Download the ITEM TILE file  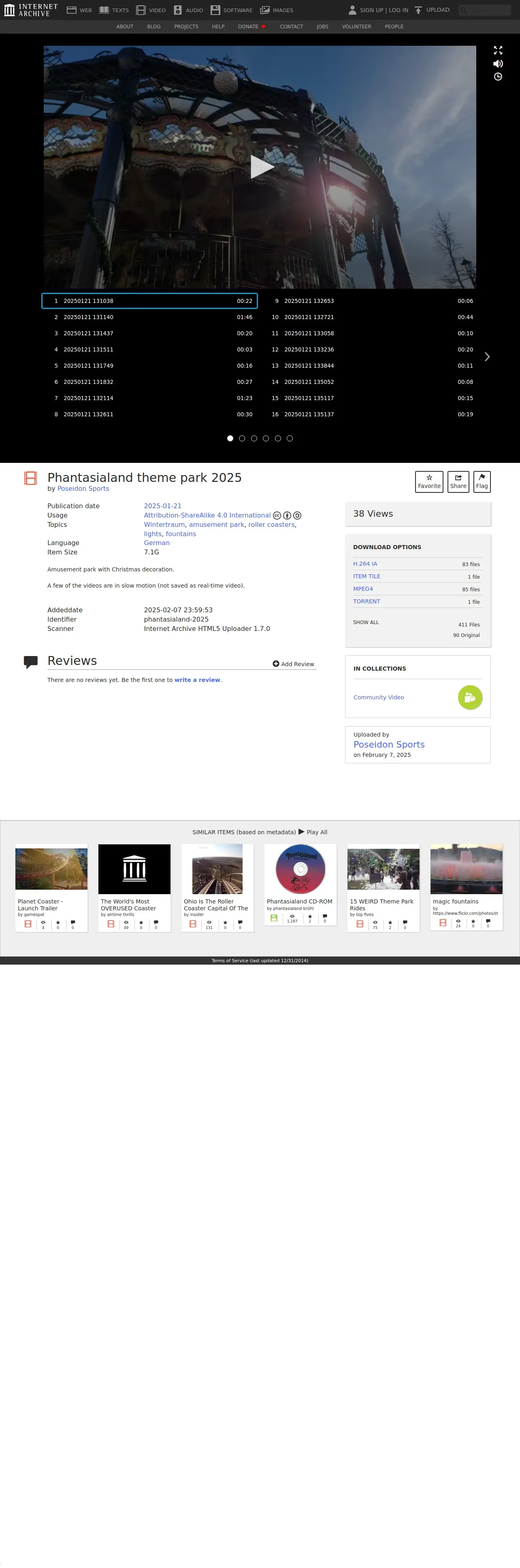tap(367, 576)
